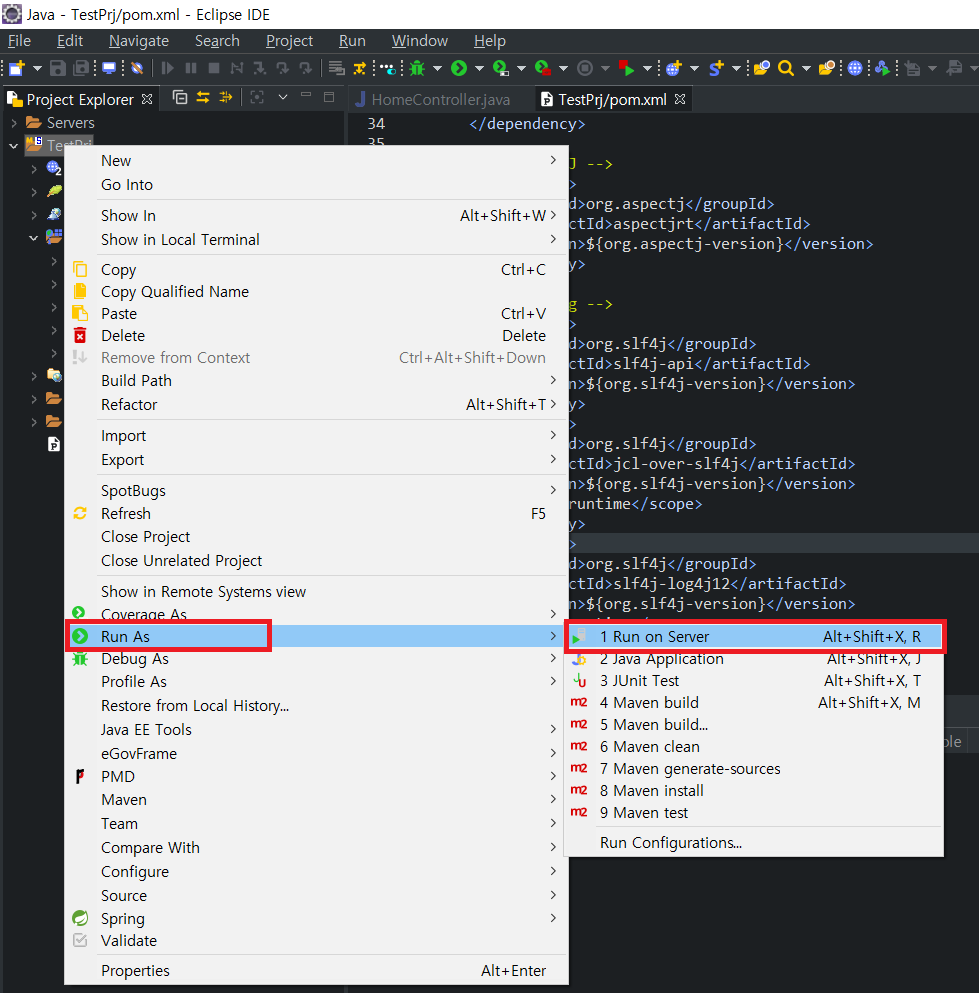Viewport: 979px width, 993px height.
Task: Close the TestPrj/pom.xml editor tab
Action: pyautogui.click(x=680, y=99)
